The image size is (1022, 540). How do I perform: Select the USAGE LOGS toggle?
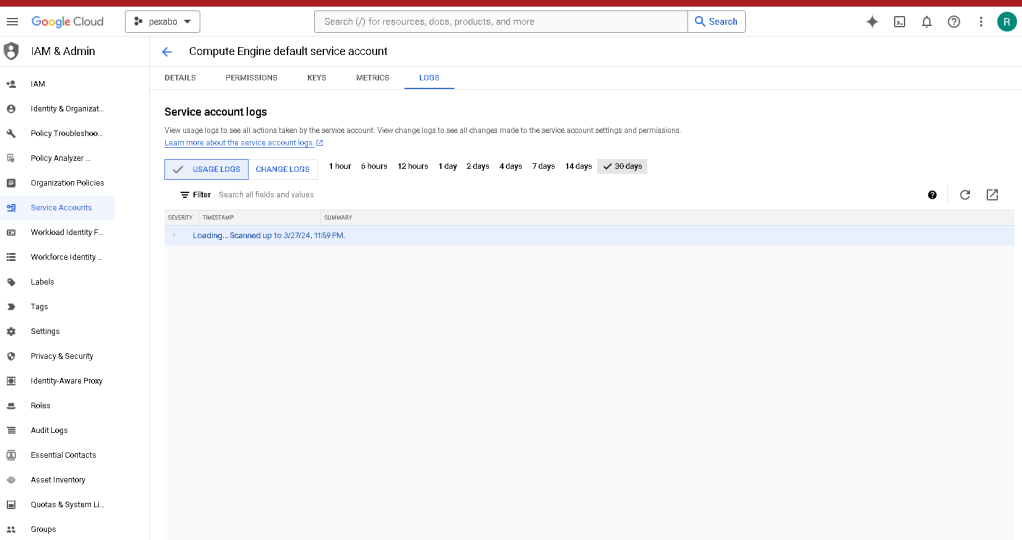pyautogui.click(x=206, y=169)
